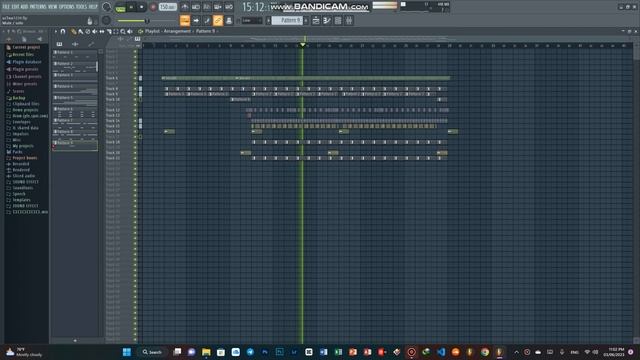640x360 pixels.
Task: Select the Delete tool in playlist toolbar
Action: (x=87, y=31)
